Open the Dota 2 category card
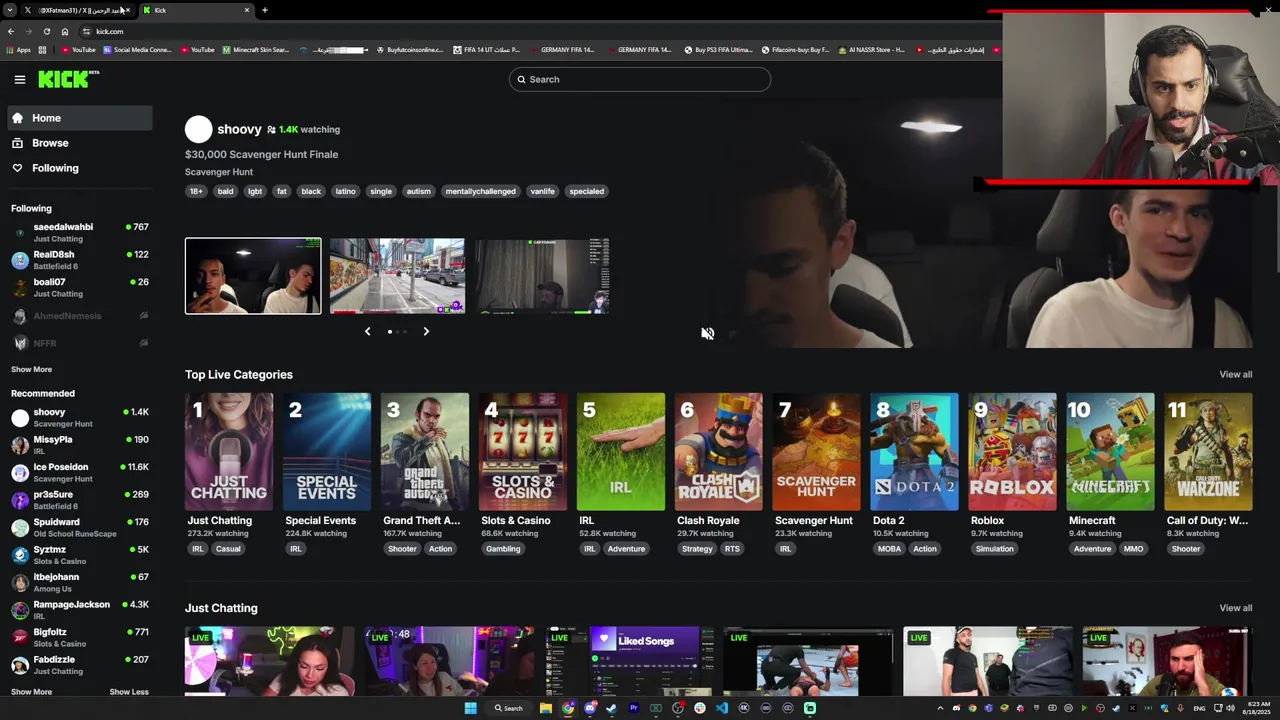This screenshot has width=1280, height=720. pos(914,452)
